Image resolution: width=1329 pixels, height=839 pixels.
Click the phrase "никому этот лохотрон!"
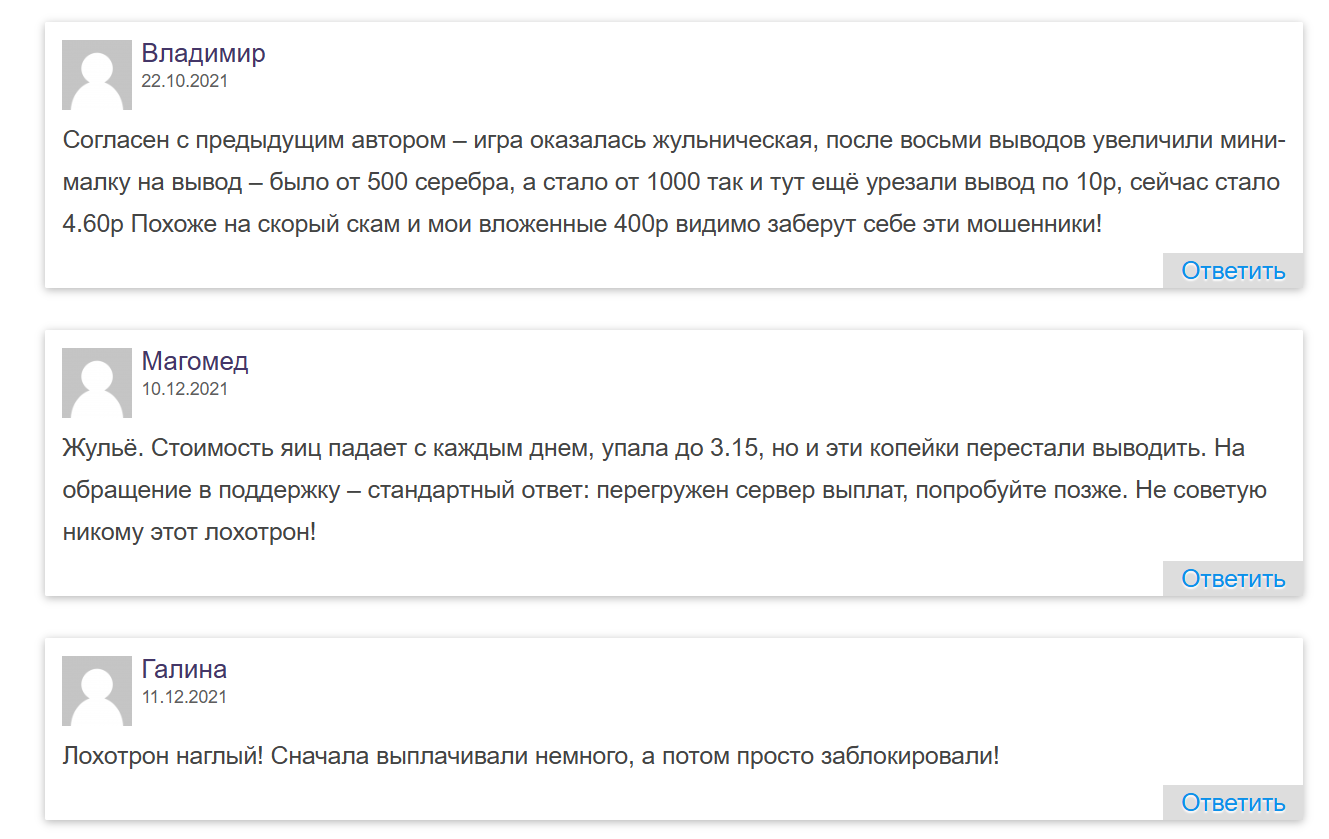[189, 531]
